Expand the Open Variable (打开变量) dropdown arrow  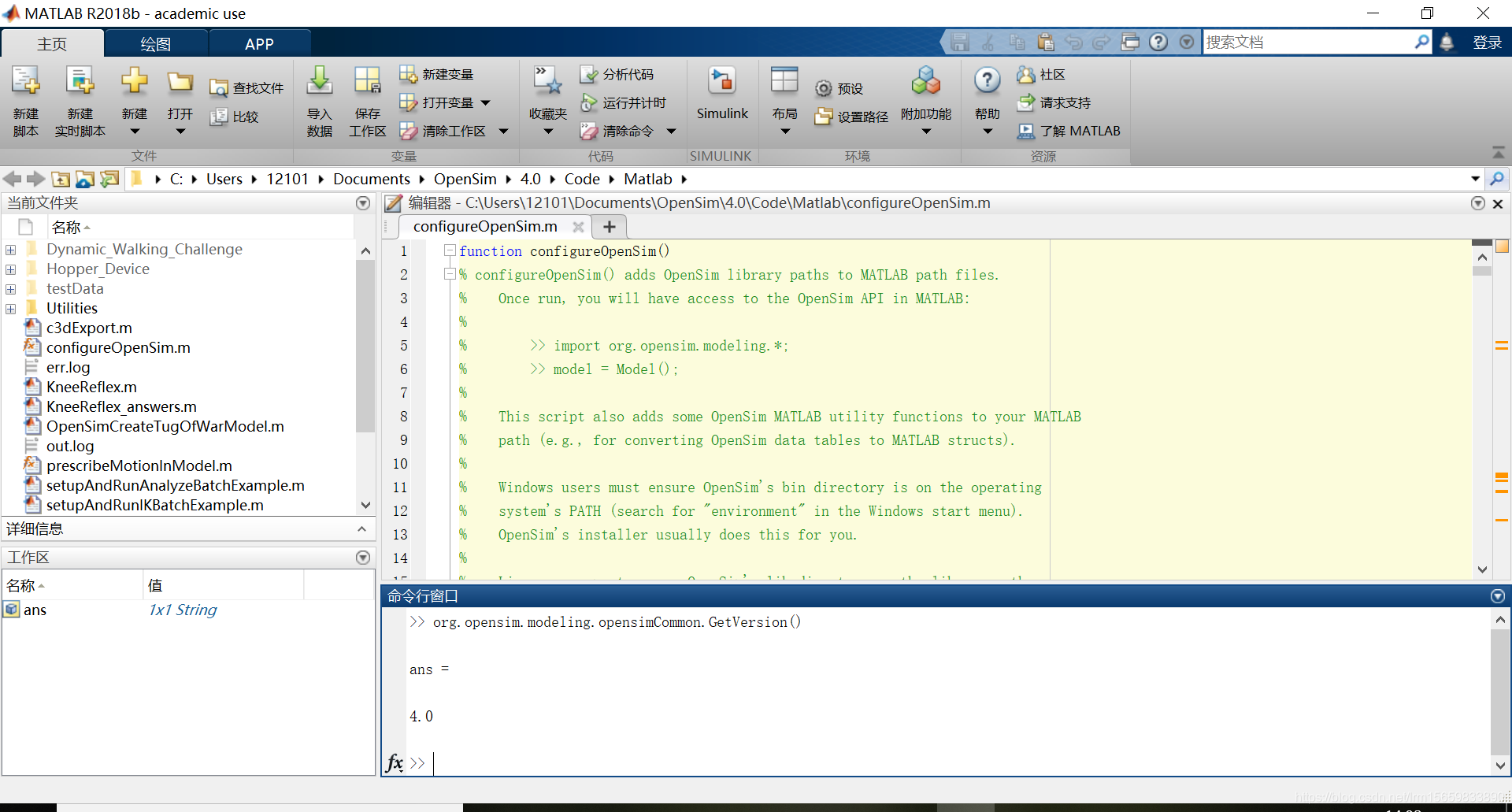486,102
